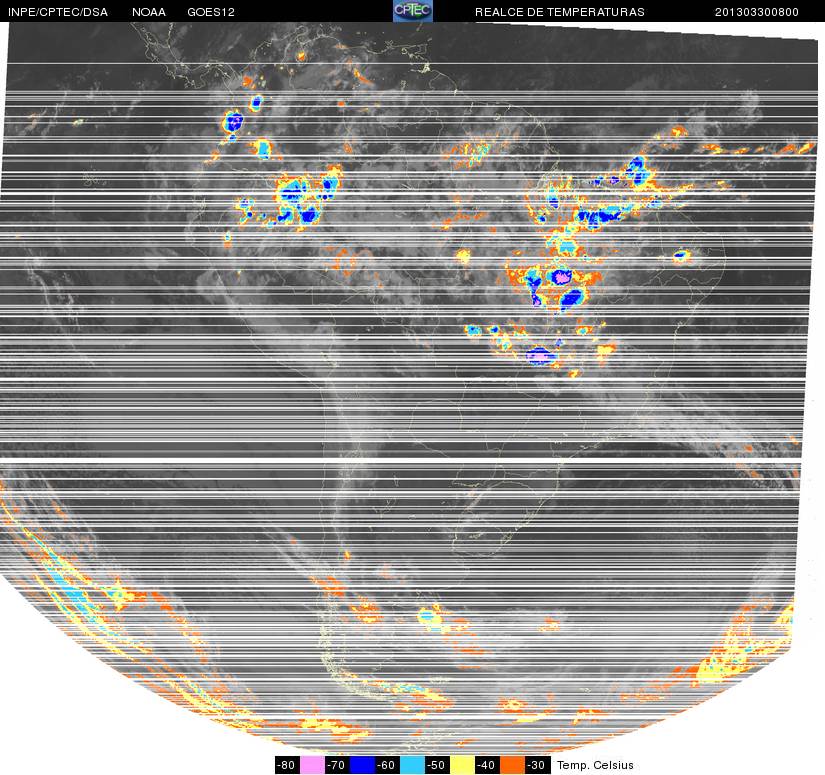This screenshot has height=775, width=825.
Task: Click the yellow legend color swatch
Action: click(462, 765)
